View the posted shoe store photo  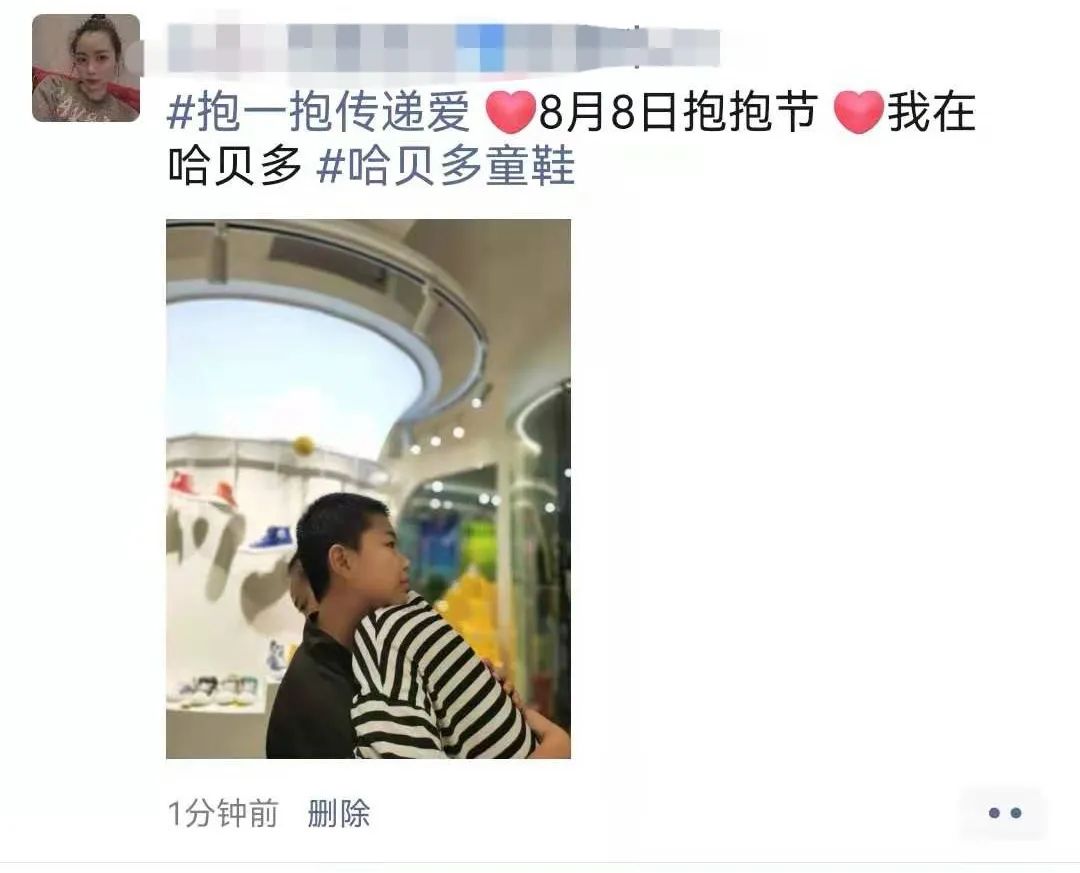click(368, 489)
